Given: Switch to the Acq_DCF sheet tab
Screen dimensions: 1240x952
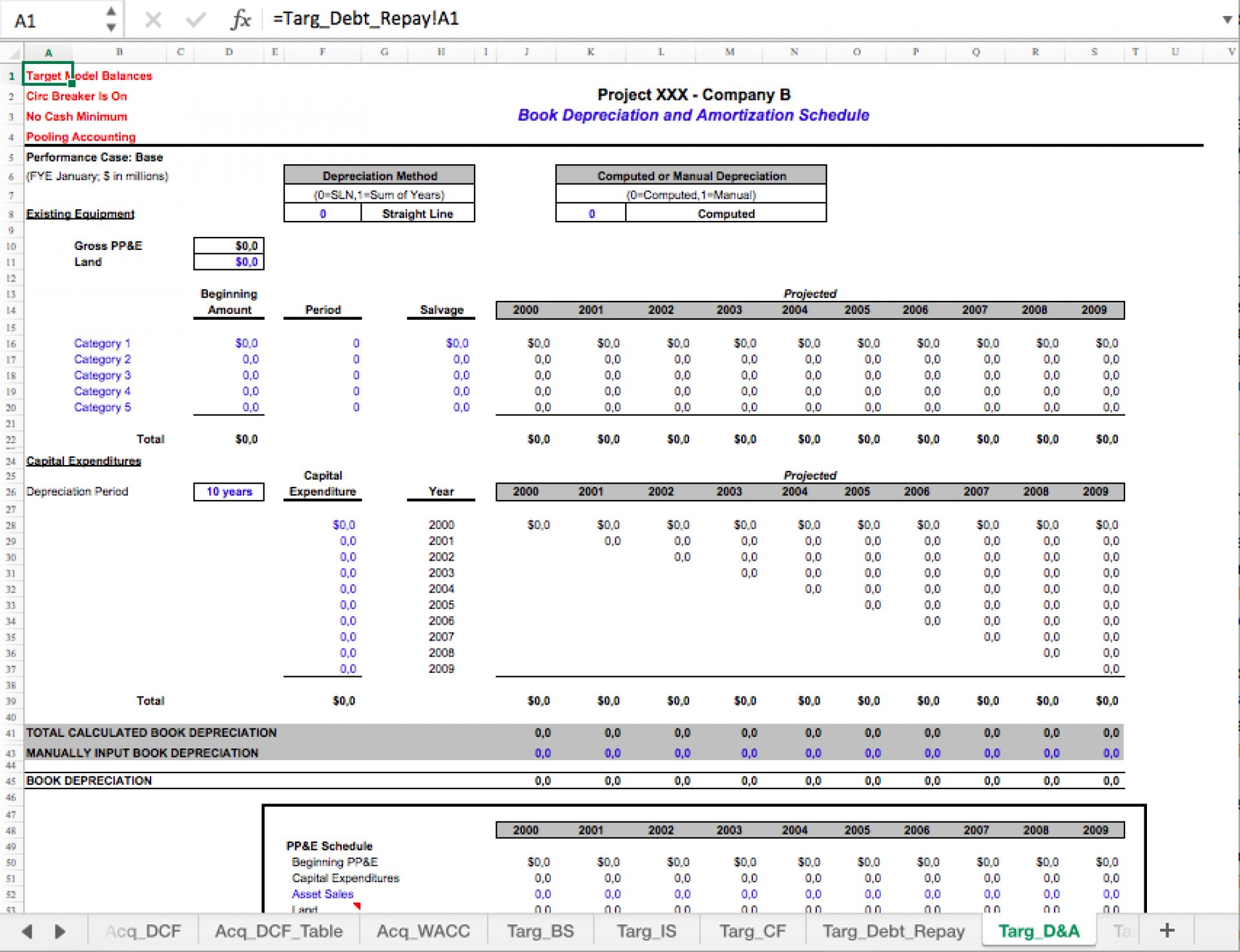Looking at the screenshot, I should pos(143,931).
